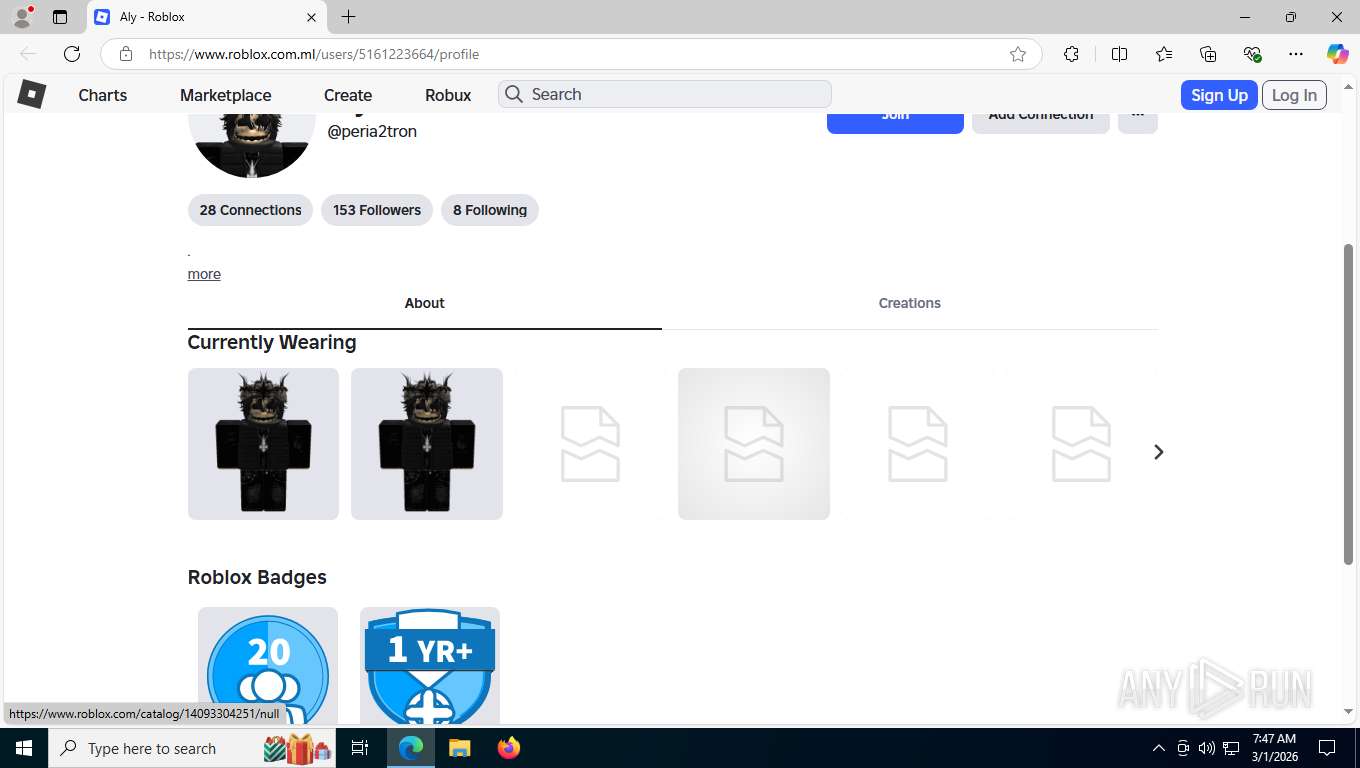The height and width of the screenshot is (768, 1360).
Task: Add page to favorites star icon
Action: click(x=1018, y=54)
